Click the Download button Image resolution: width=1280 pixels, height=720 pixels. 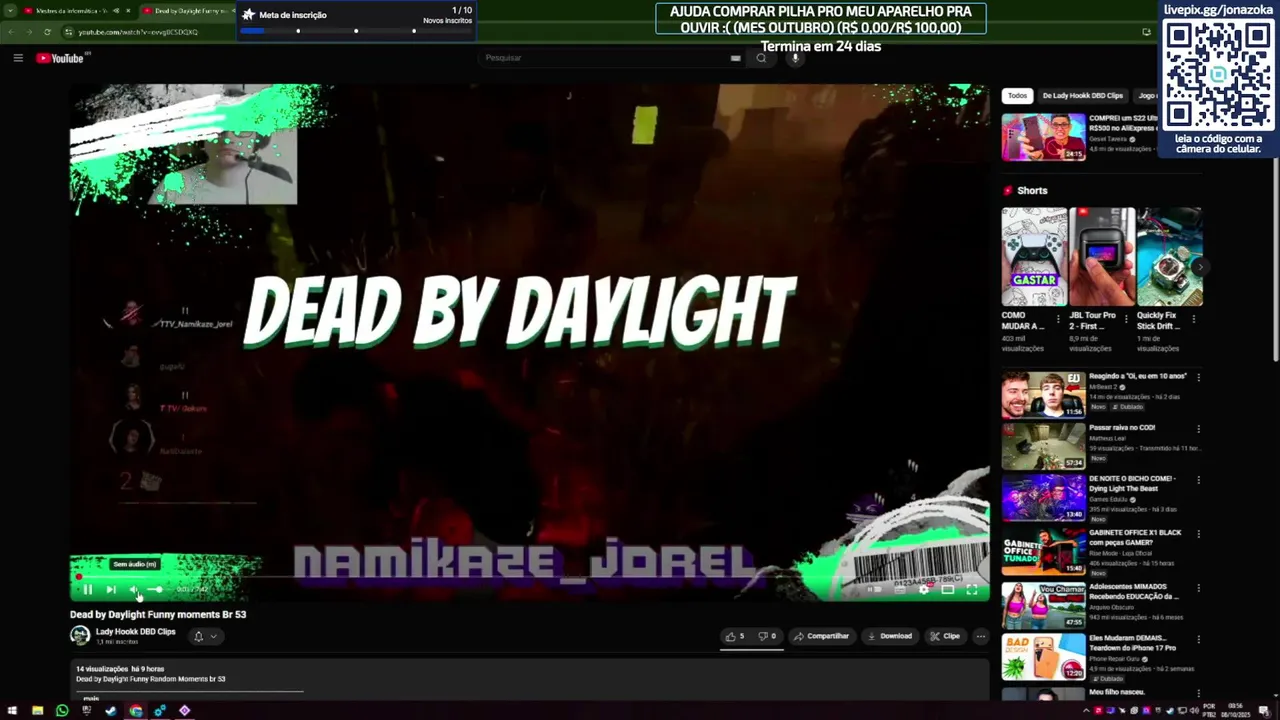pos(890,636)
